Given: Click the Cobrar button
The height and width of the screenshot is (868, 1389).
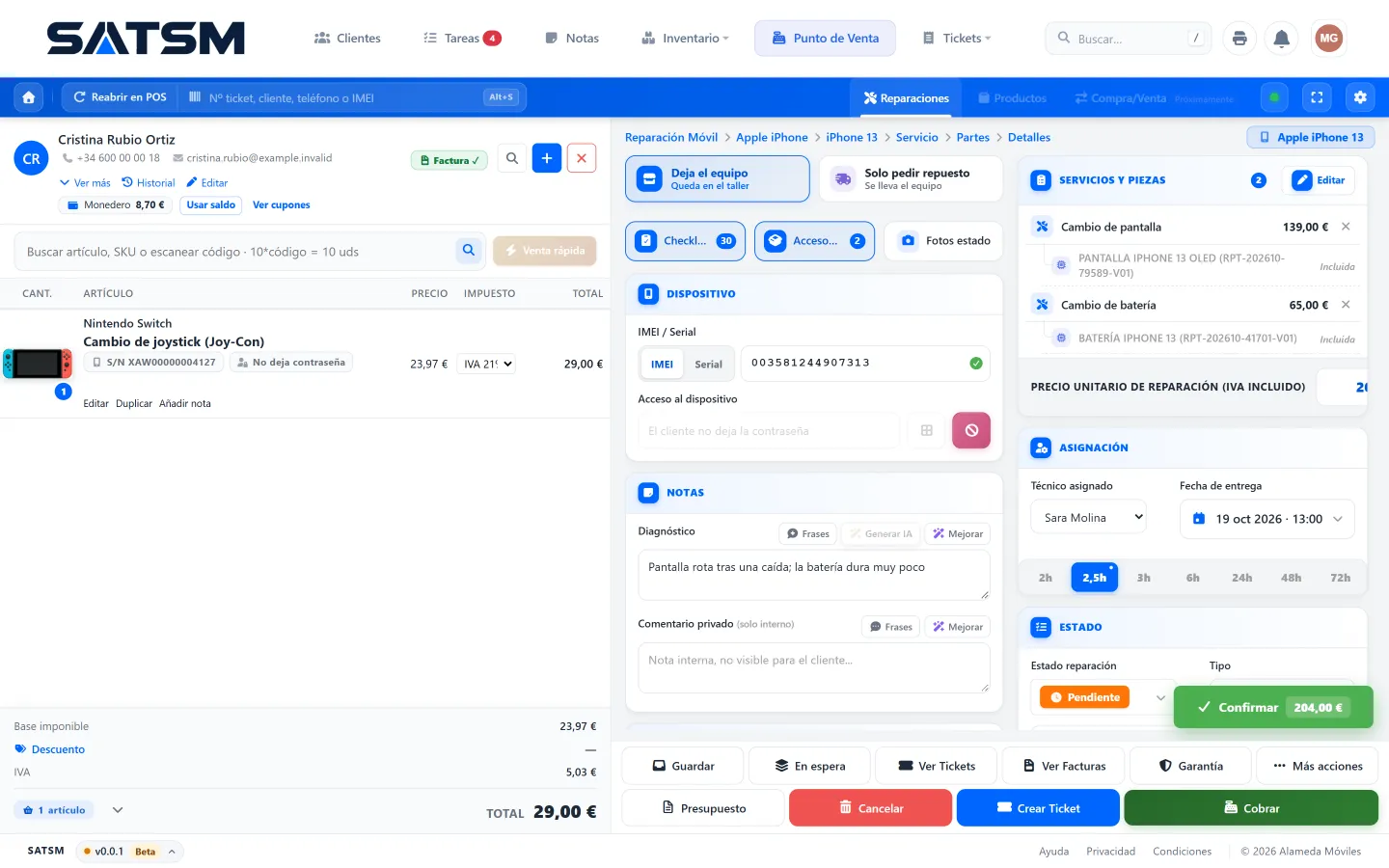Looking at the screenshot, I should click(x=1251, y=808).
